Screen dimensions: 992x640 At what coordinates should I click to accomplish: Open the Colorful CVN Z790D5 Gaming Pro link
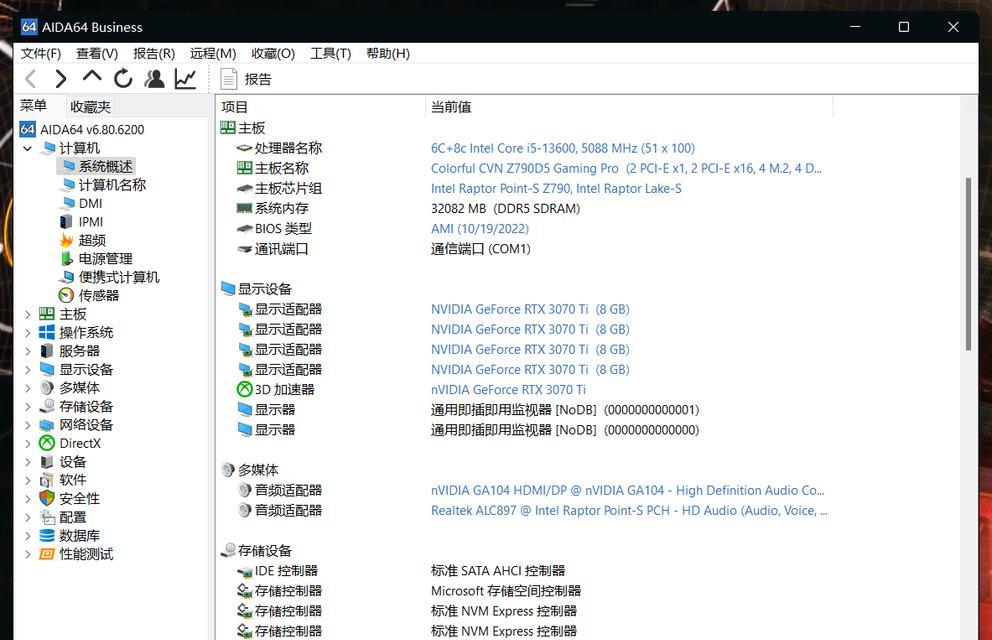pos(626,168)
